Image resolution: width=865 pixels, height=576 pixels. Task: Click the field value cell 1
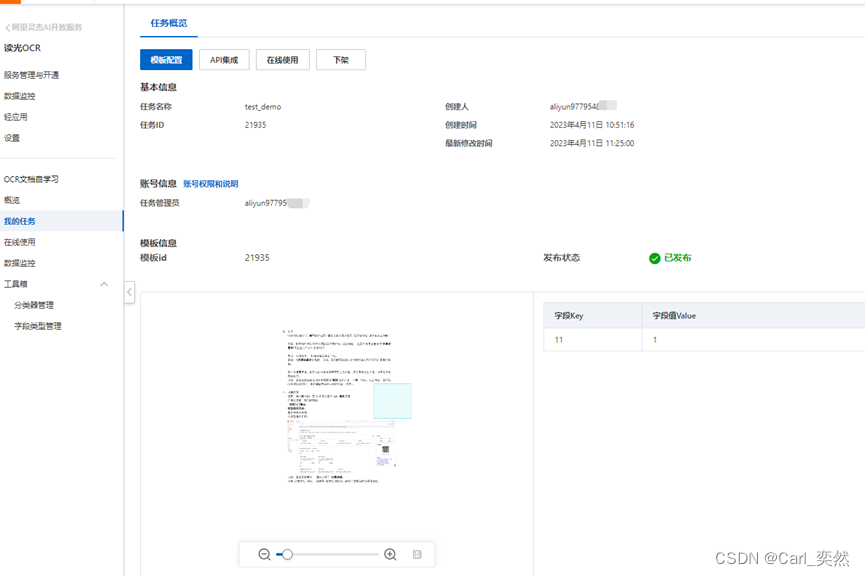[x=753, y=340]
